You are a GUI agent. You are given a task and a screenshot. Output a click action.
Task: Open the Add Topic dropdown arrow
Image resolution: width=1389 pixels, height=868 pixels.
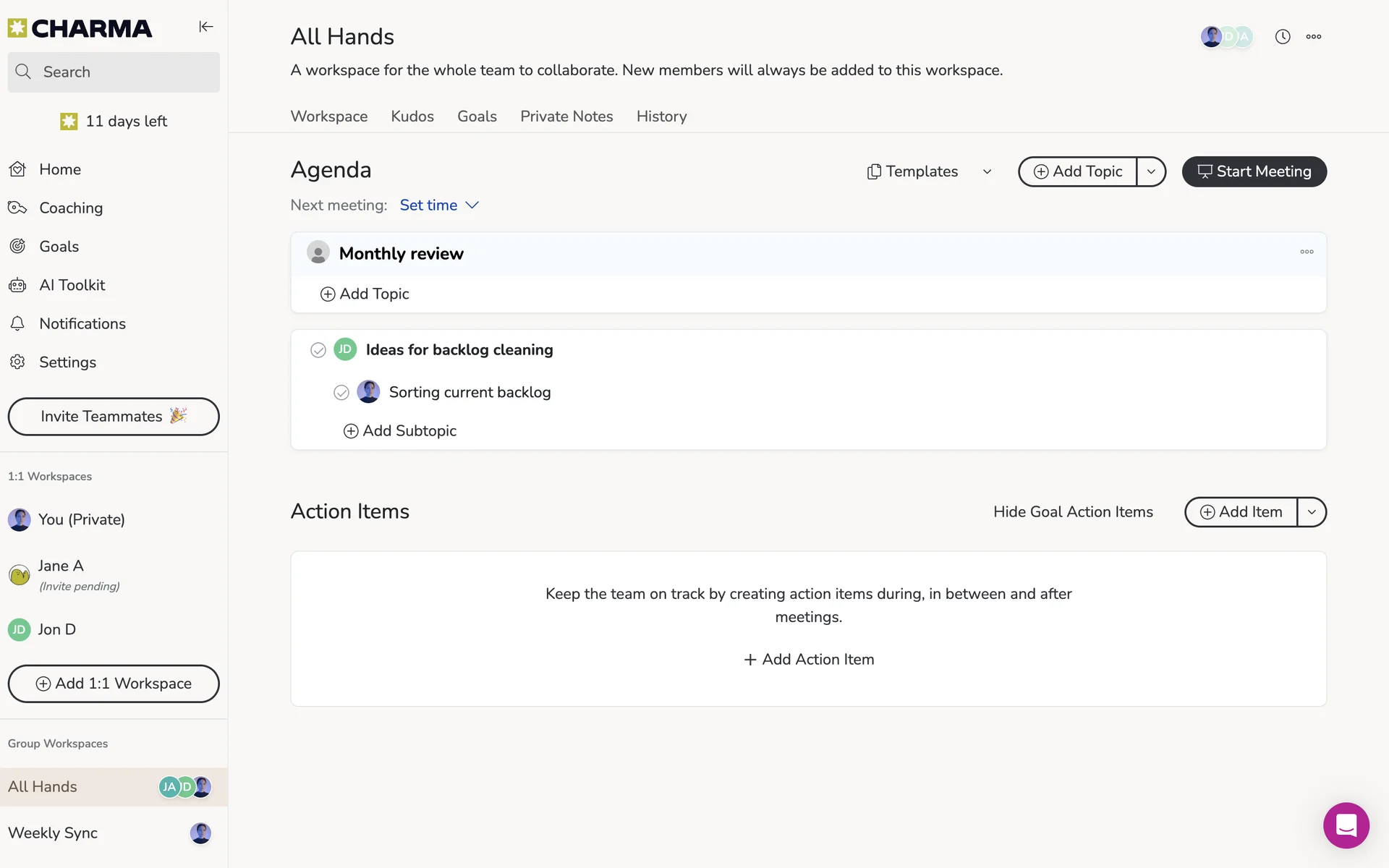pyautogui.click(x=1151, y=172)
